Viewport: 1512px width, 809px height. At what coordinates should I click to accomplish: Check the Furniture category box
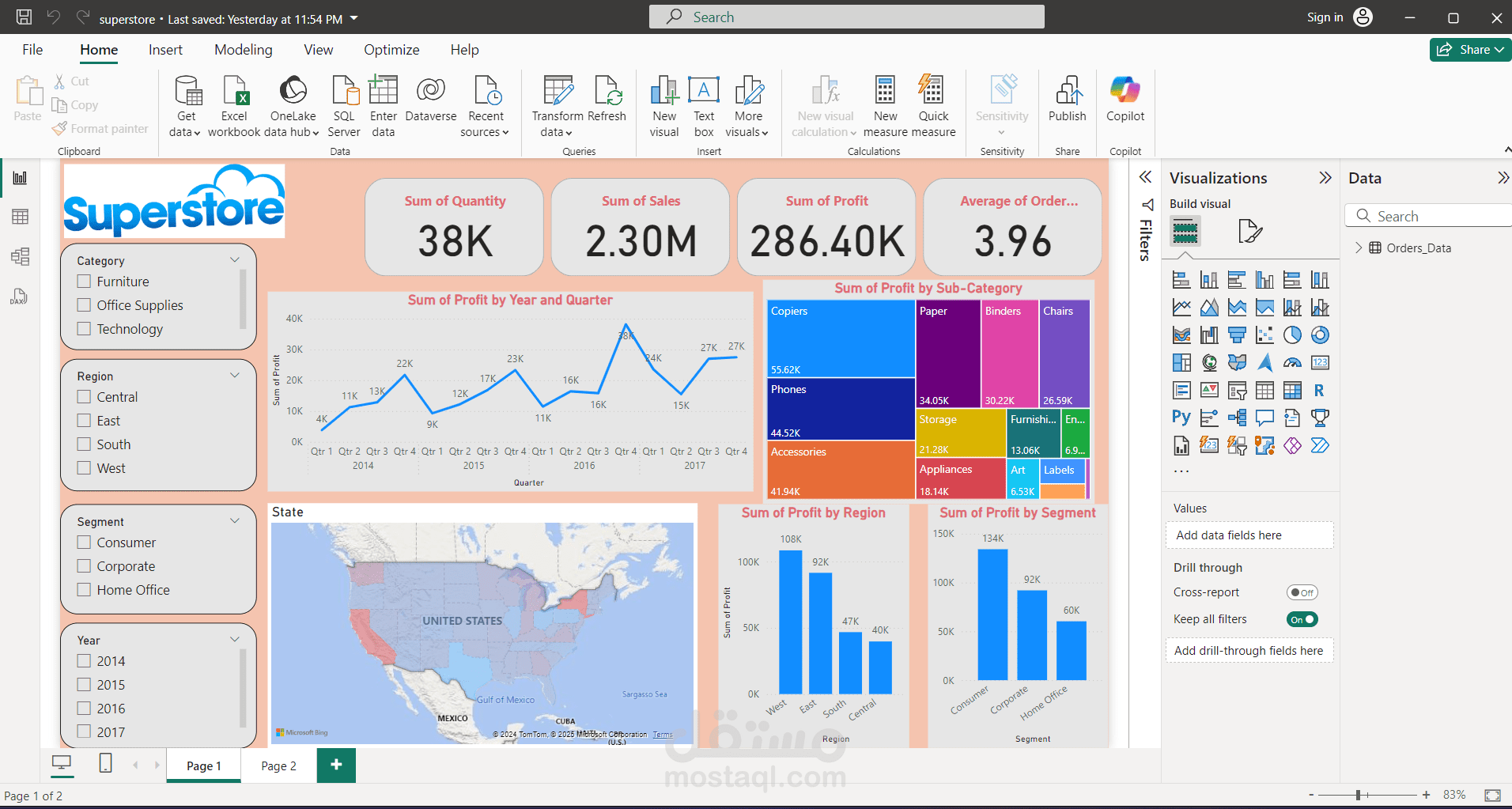[x=84, y=282]
